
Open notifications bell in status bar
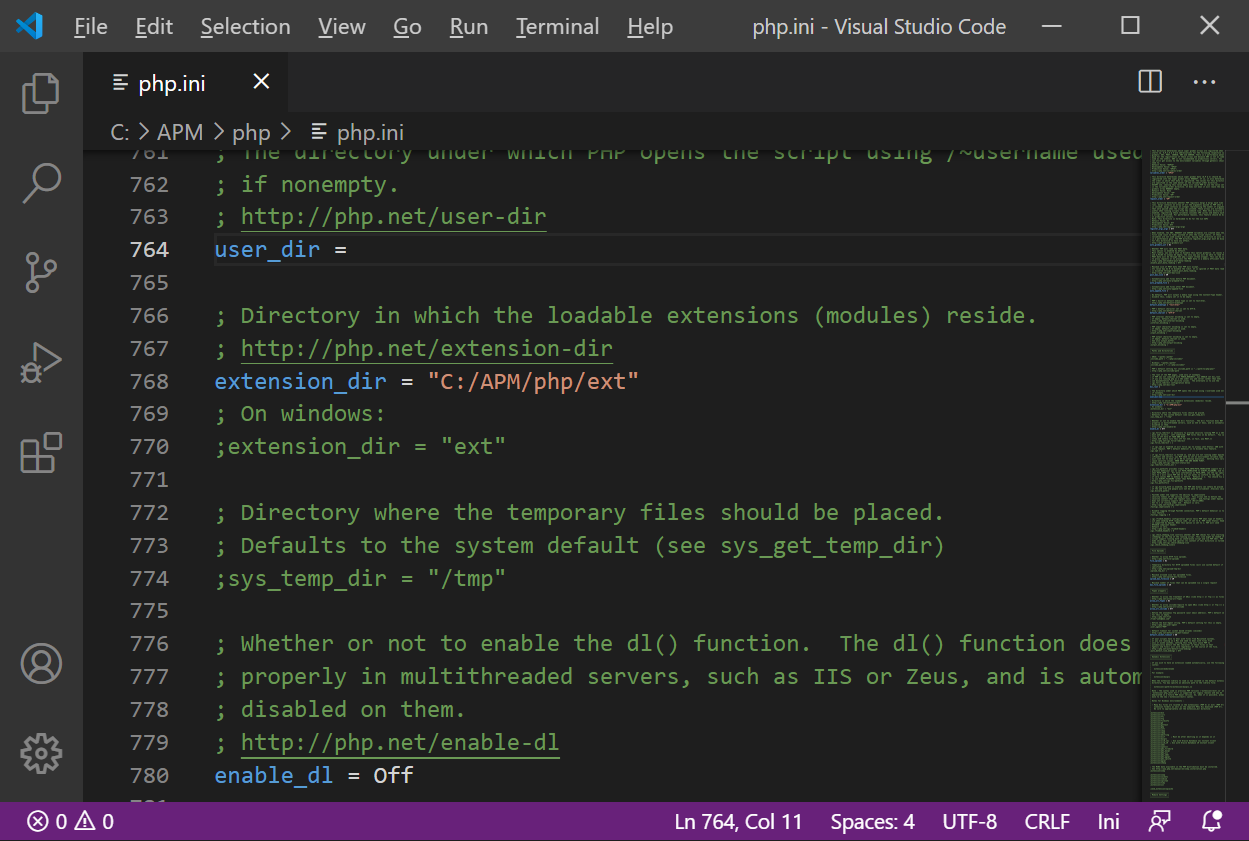pyautogui.click(x=1213, y=822)
